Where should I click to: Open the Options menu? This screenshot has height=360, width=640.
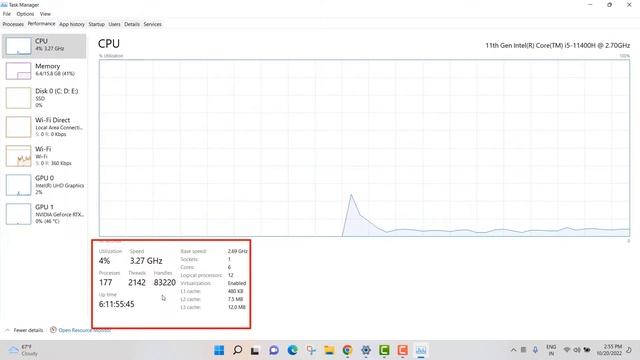click(x=25, y=14)
